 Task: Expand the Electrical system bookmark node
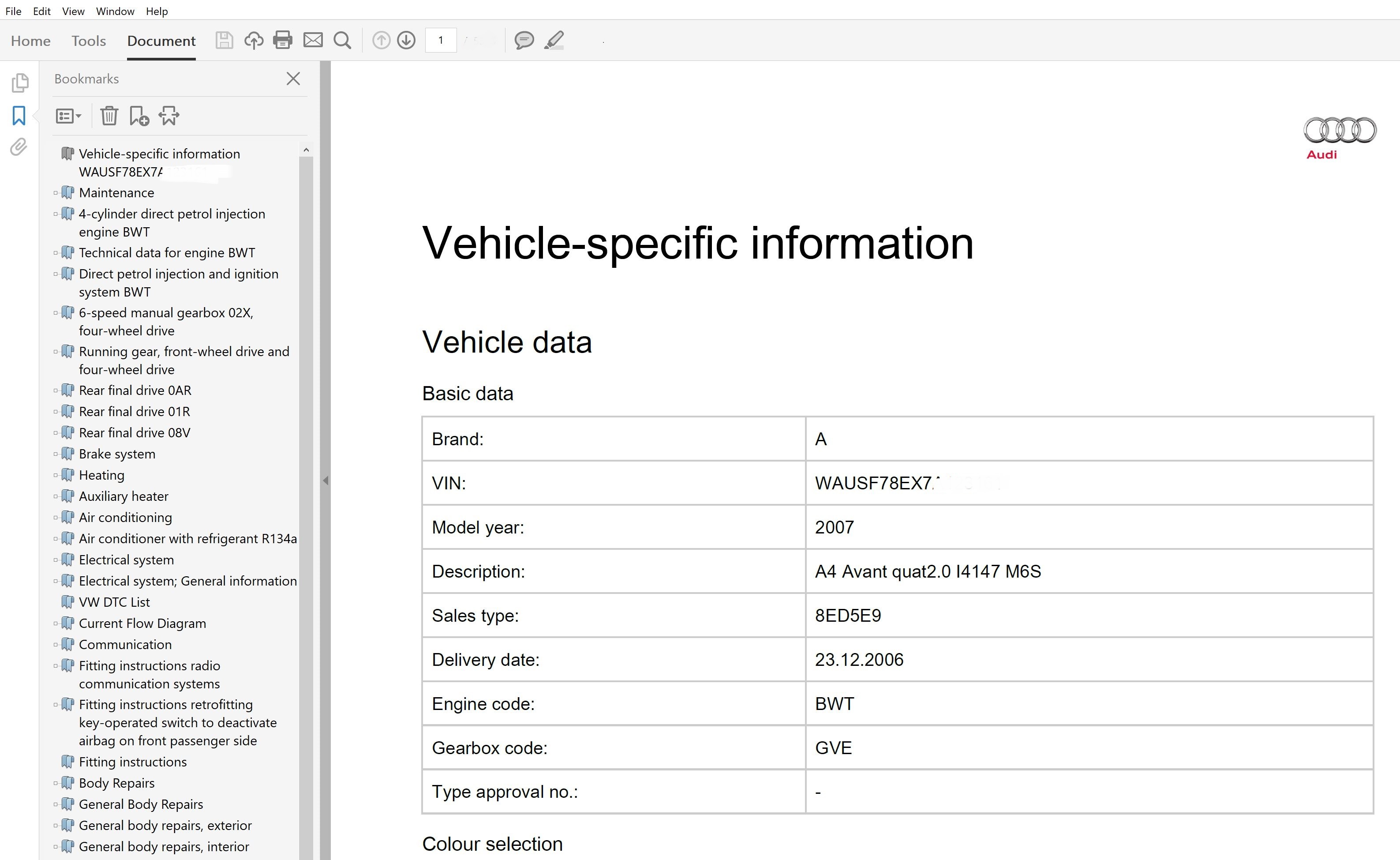tap(56, 560)
